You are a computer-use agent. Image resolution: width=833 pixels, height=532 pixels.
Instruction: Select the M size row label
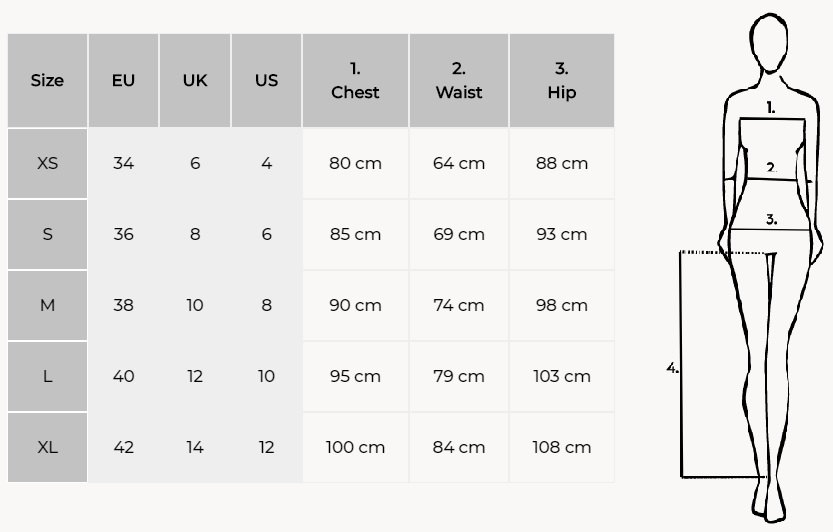(47, 305)
